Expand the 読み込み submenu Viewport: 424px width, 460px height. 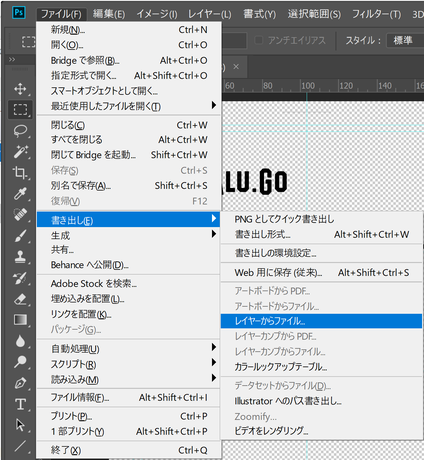(128, 379)
